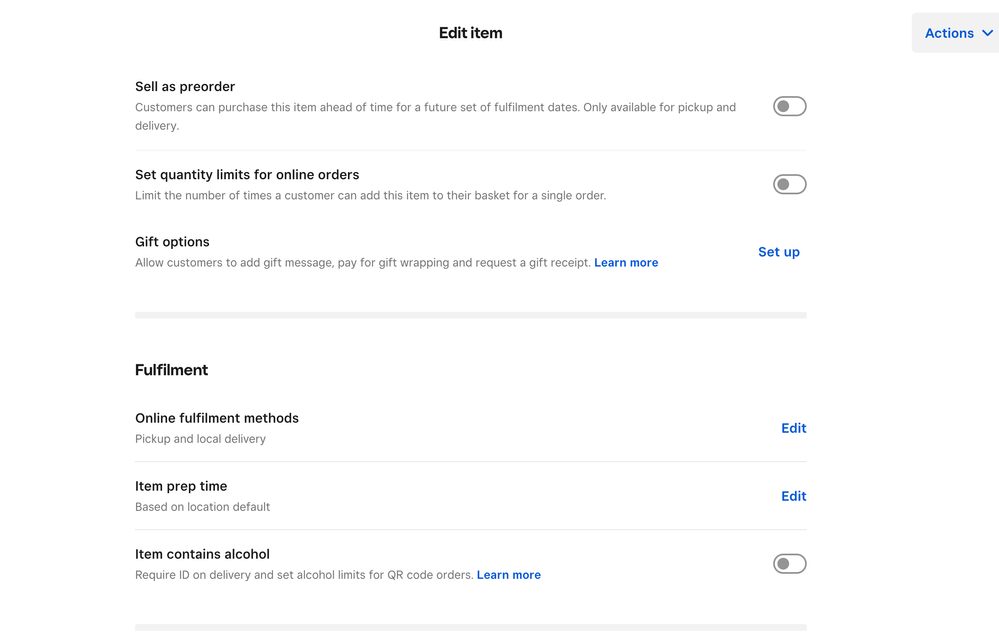Click the Item contains alcohol label
This screenshot has width=999, height=638.
pos(202,554)
